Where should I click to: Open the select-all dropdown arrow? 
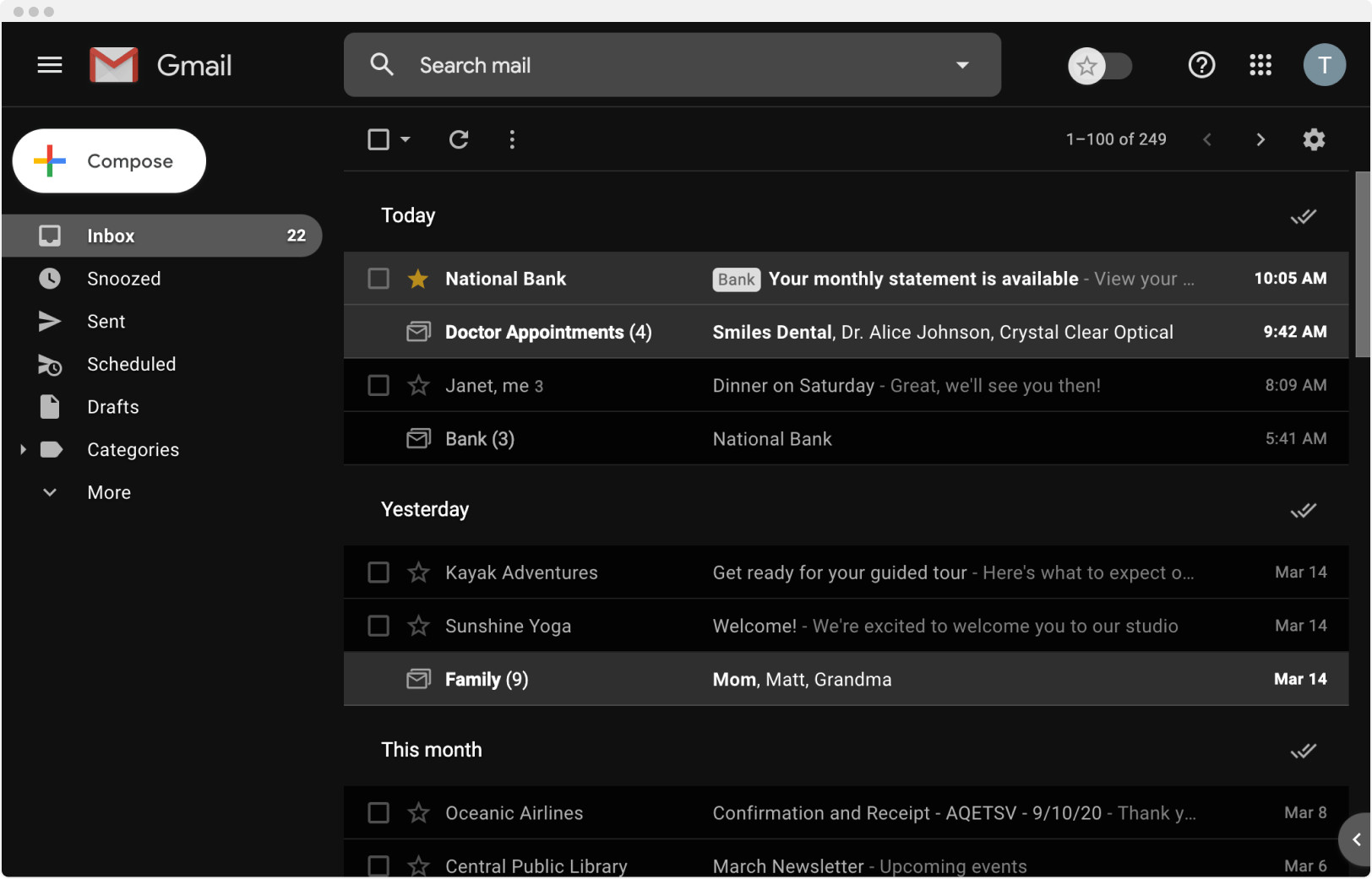coord(404,139)
